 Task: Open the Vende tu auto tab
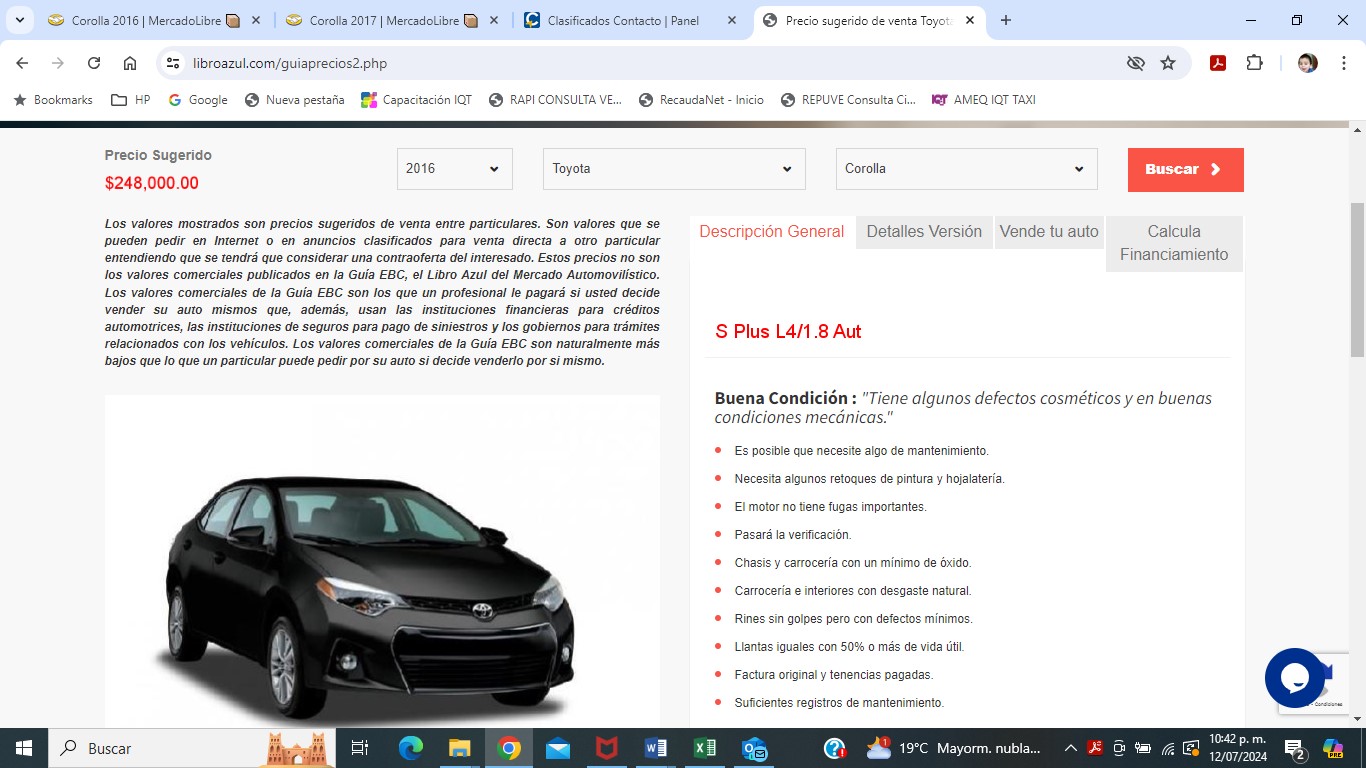point(1049,232)
